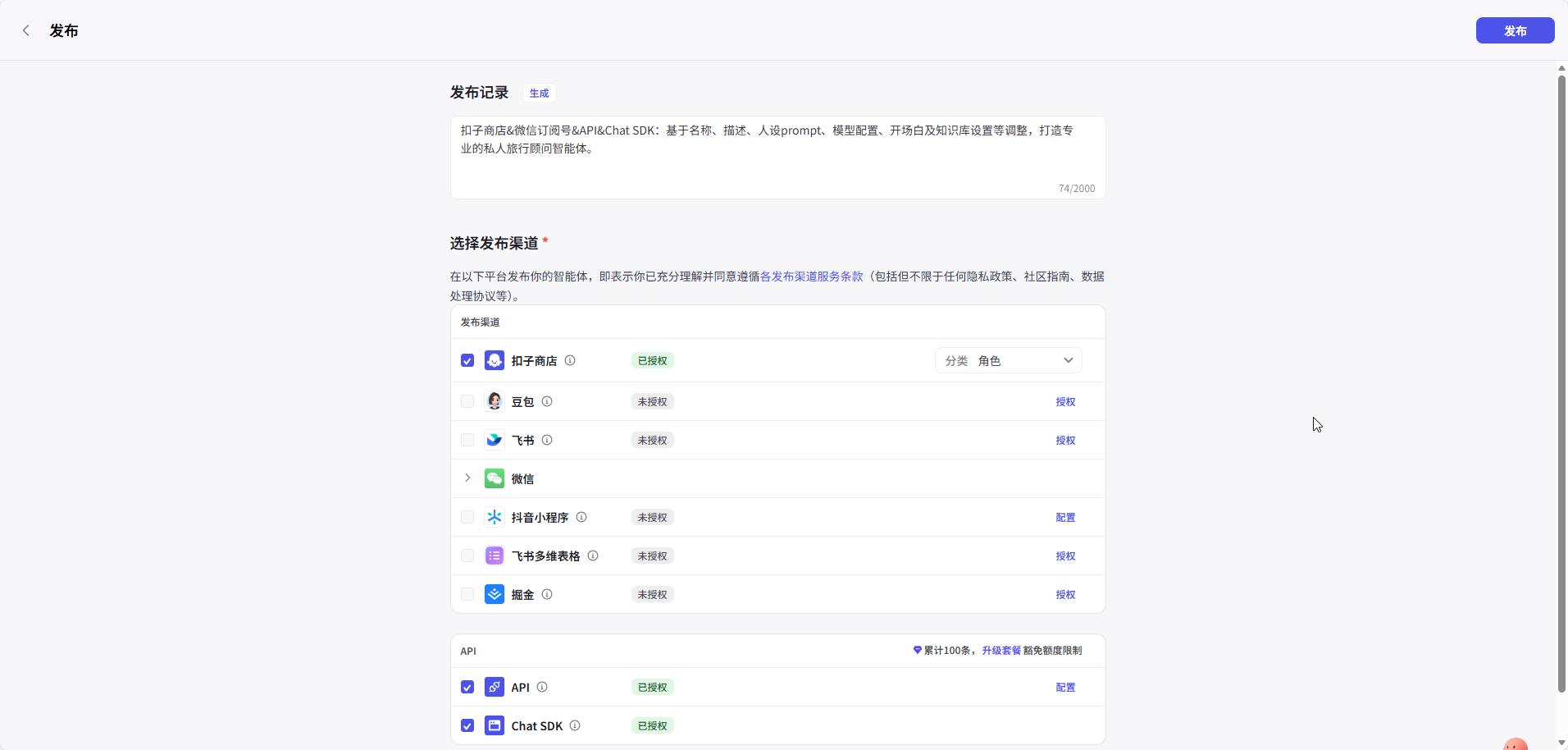Click the 掘金 blue icon

point(495,594)
